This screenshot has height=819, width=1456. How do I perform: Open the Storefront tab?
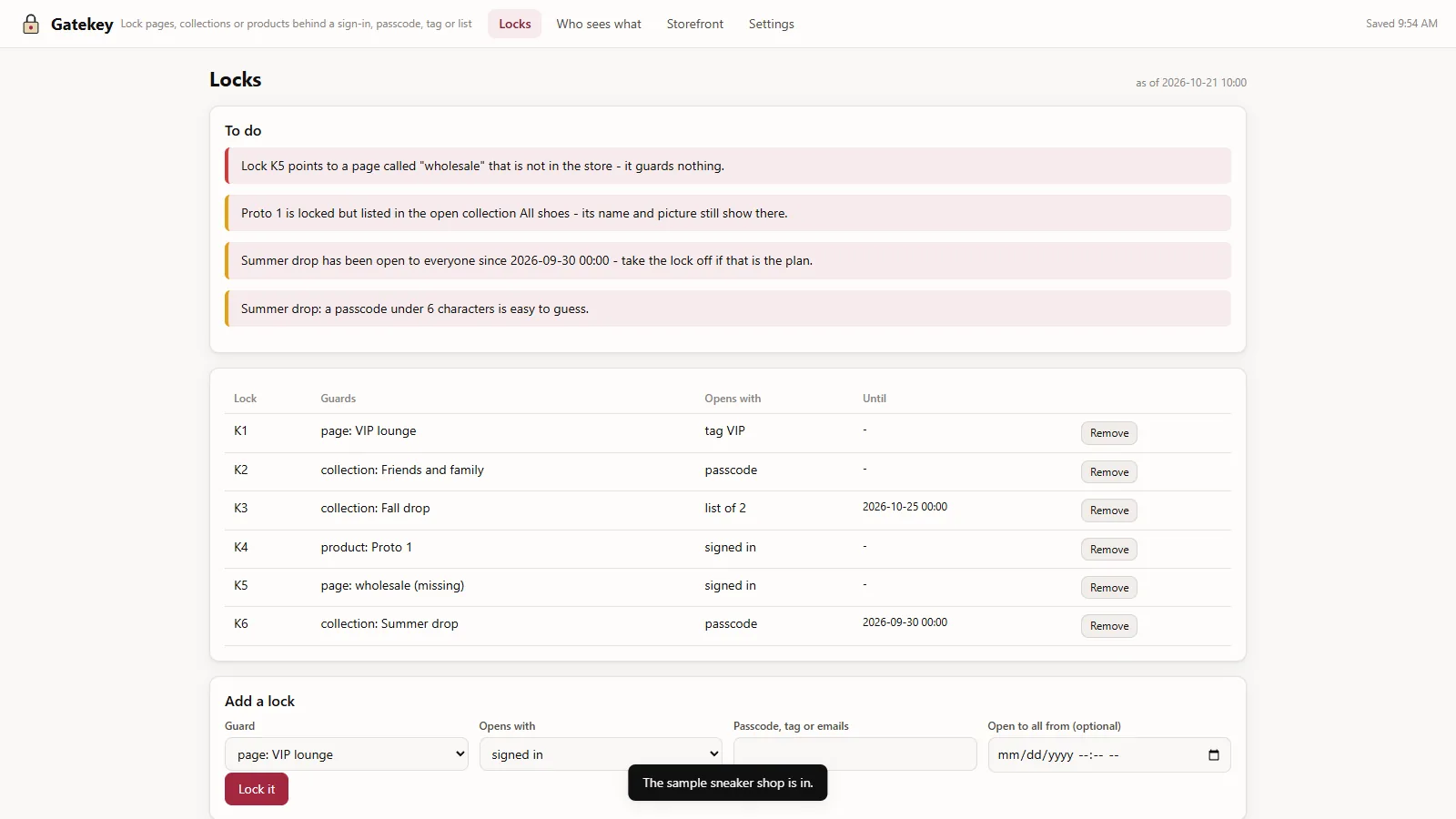[x=695, y=24]
